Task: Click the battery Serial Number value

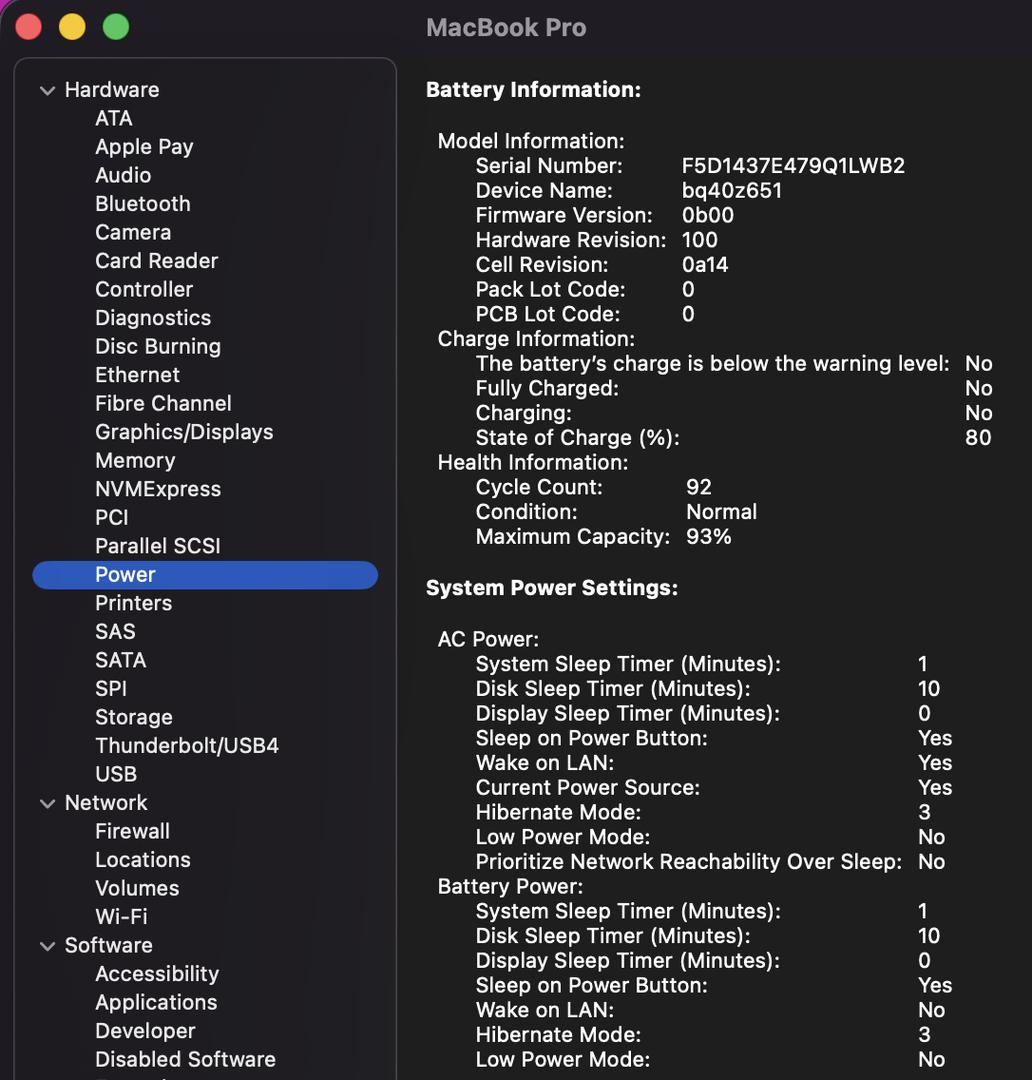Action: pyautogui.click(x=793, y=166)
